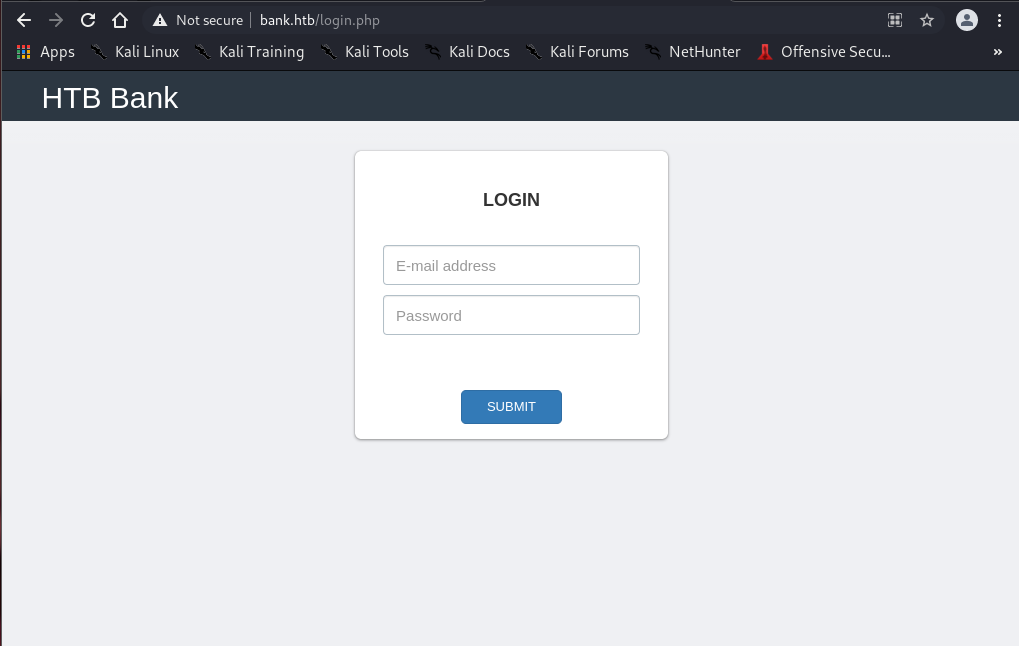
Task: Click the browser back arrow
Action: coord(24,20)
